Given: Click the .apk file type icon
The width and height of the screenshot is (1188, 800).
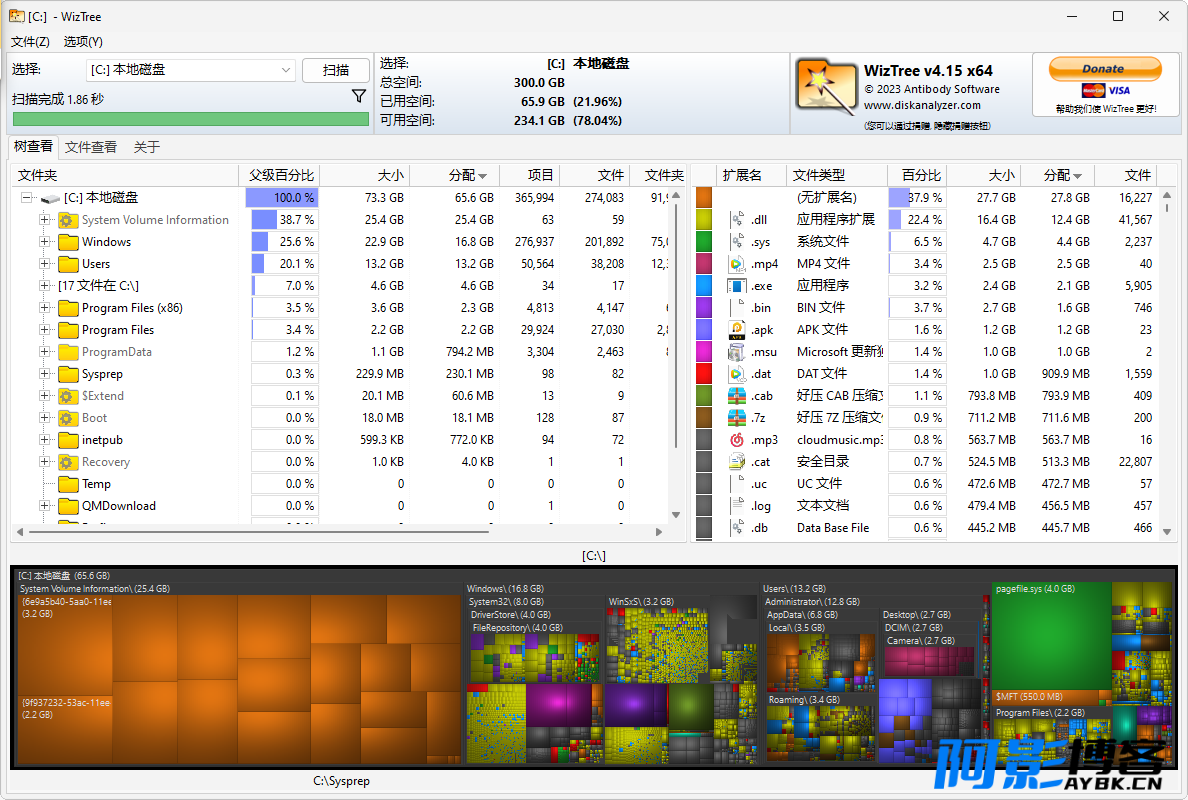Looking at the screenshot, I should coord(736,330).
